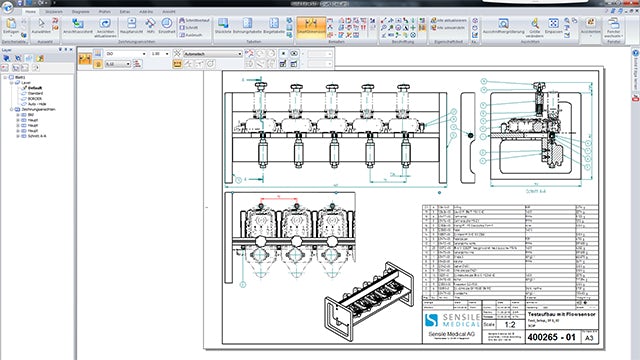Select the BORDER layer in tree

[35, 98]
